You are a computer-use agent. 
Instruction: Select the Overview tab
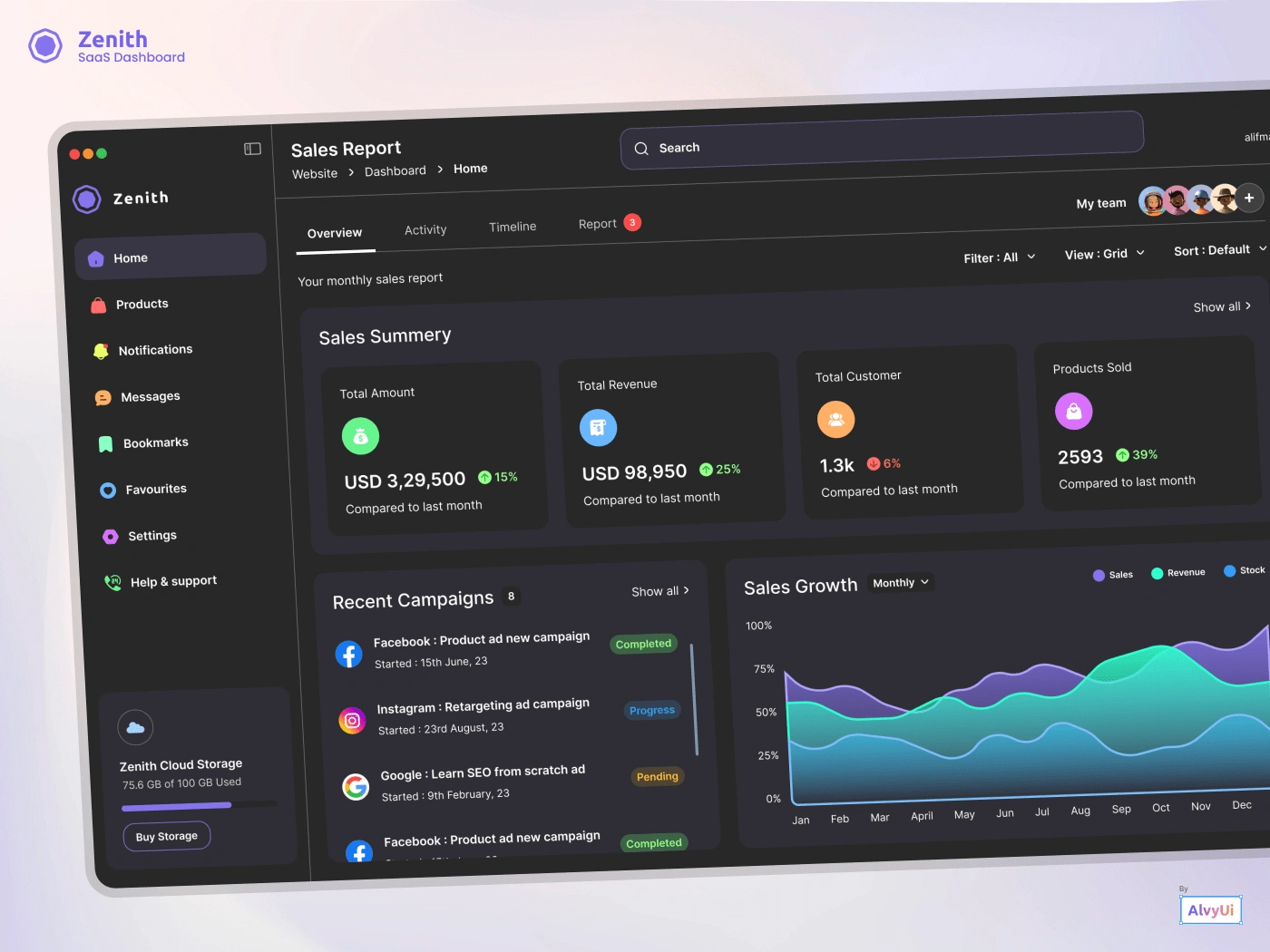335,233
